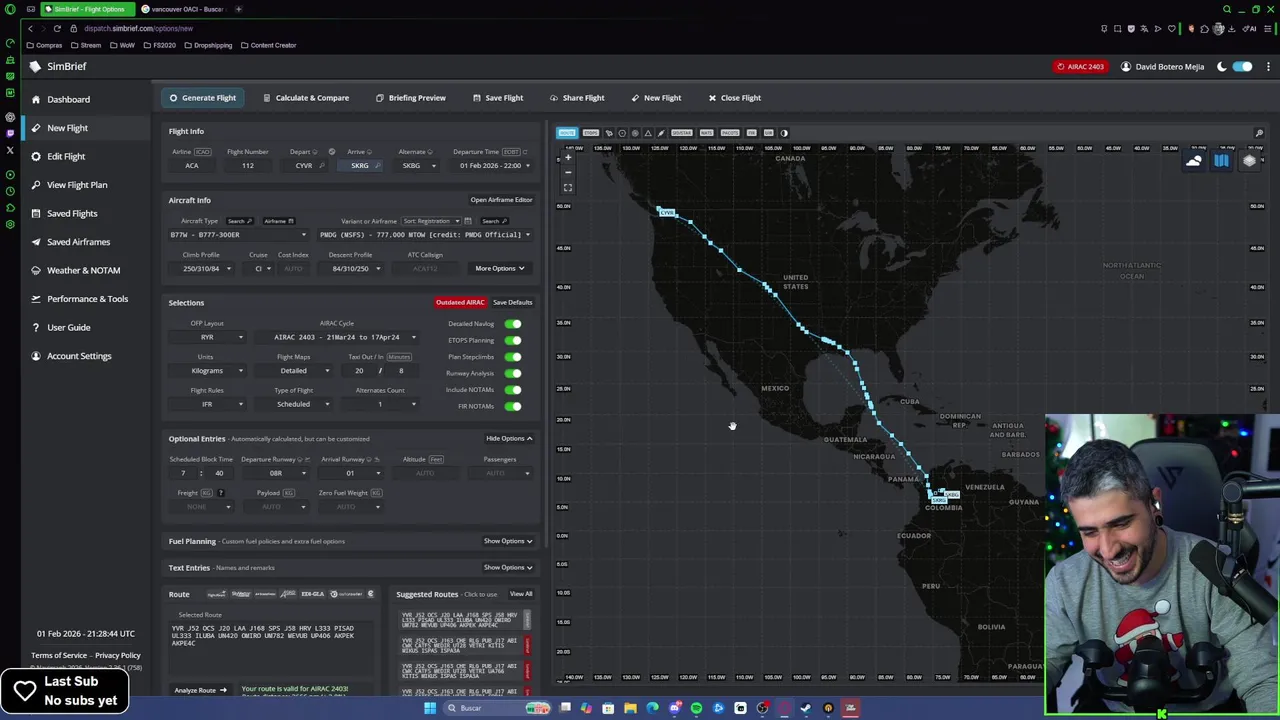Toggle the Detailed Navlog switch
Viewport: 1280px width, 720px height.
513,324
